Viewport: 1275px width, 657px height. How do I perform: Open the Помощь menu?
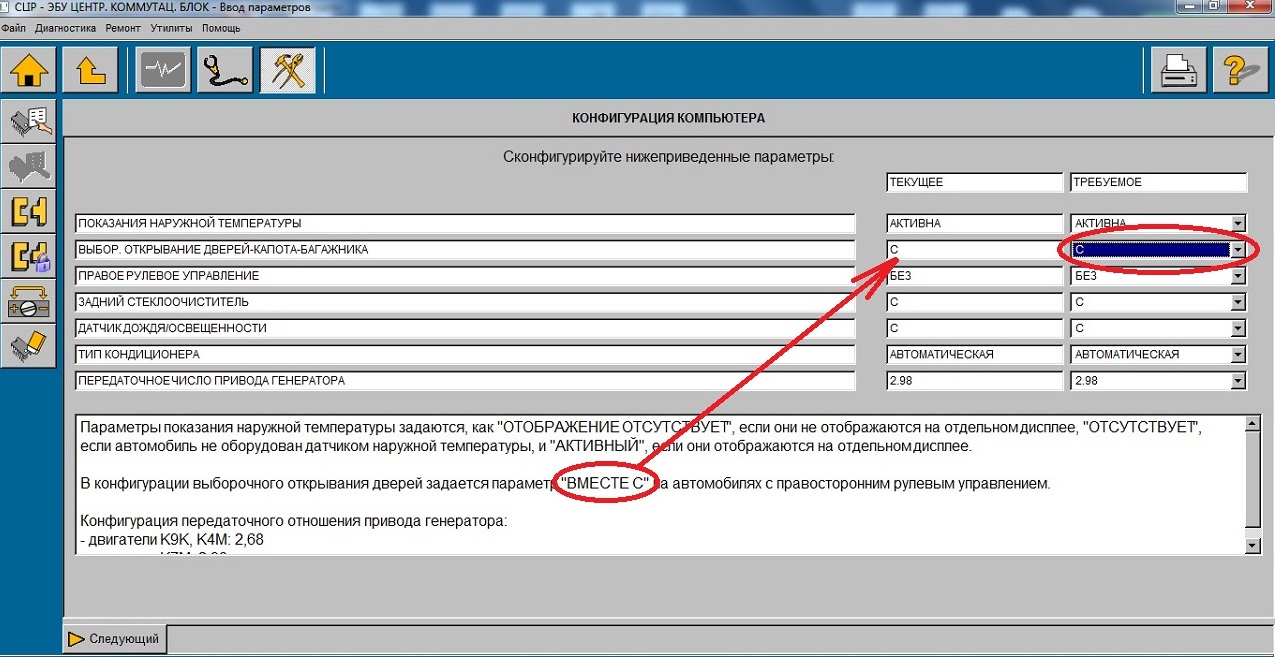221,29
